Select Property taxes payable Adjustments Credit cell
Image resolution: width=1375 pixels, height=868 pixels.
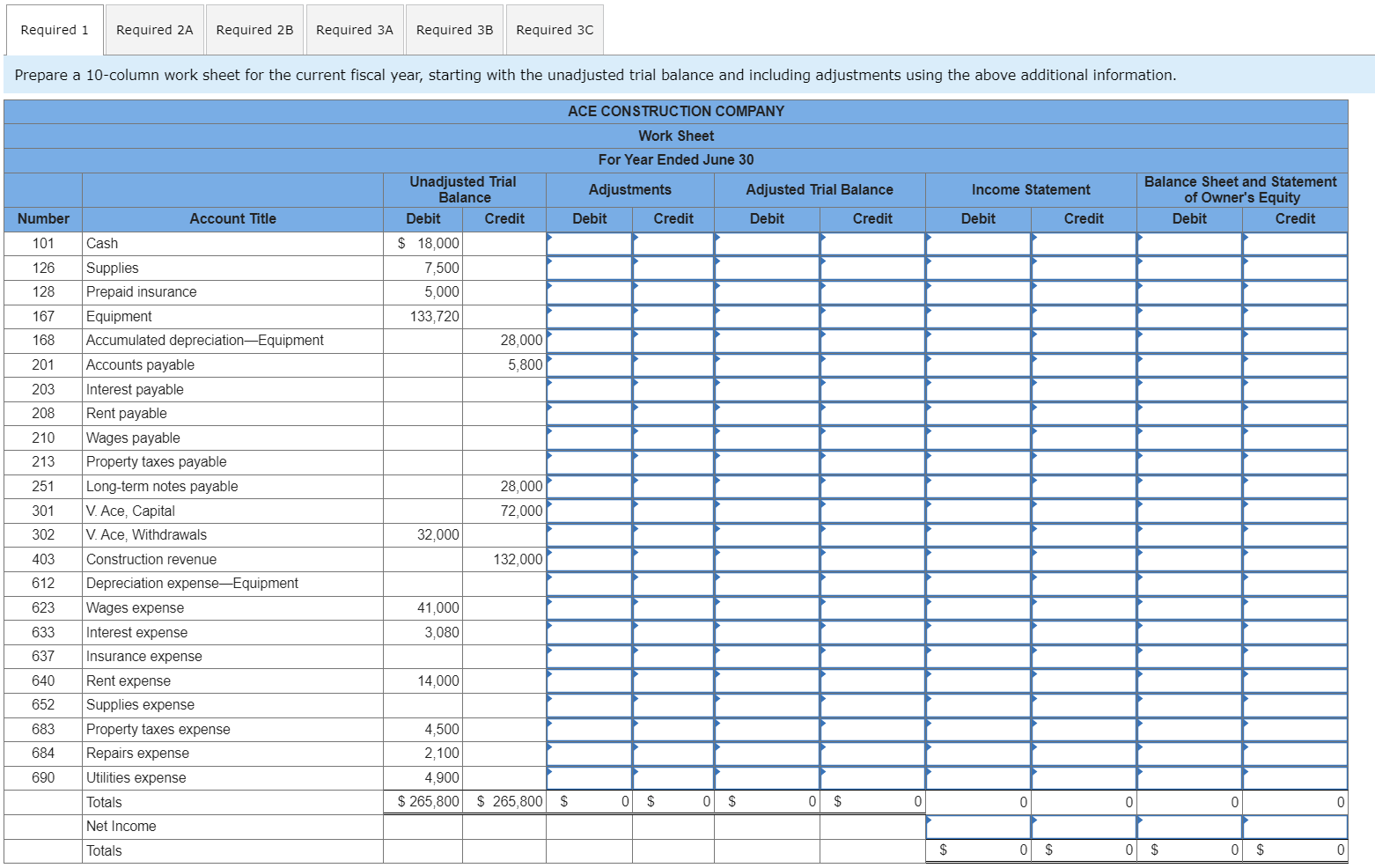point(673,462)
